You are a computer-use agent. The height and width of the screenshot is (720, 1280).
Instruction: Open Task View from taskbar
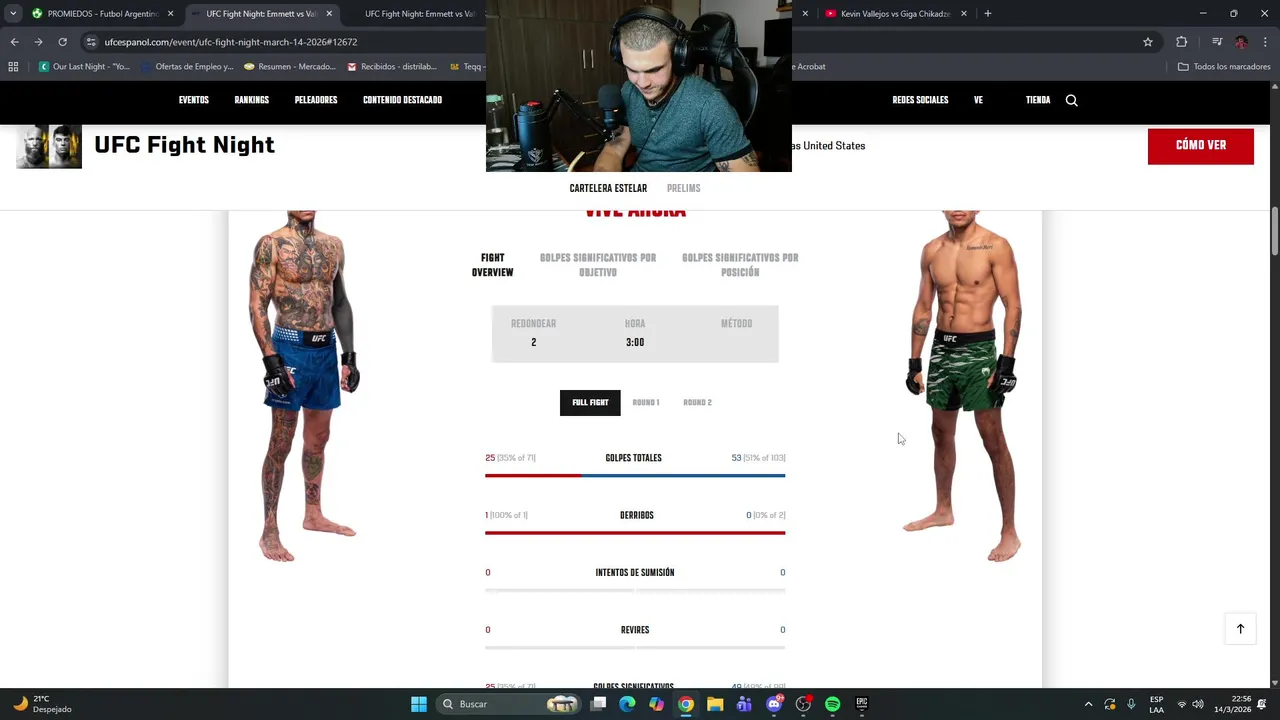[598, 704]
